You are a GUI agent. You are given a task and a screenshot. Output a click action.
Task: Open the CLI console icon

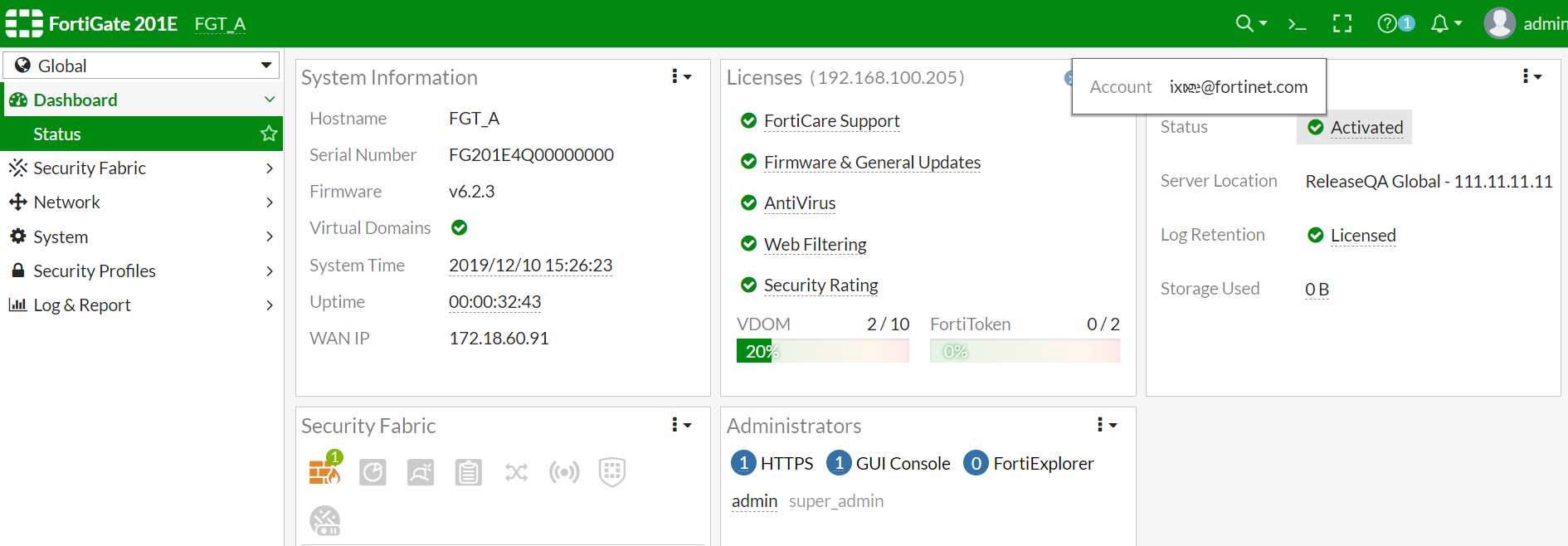(1297, 24)
